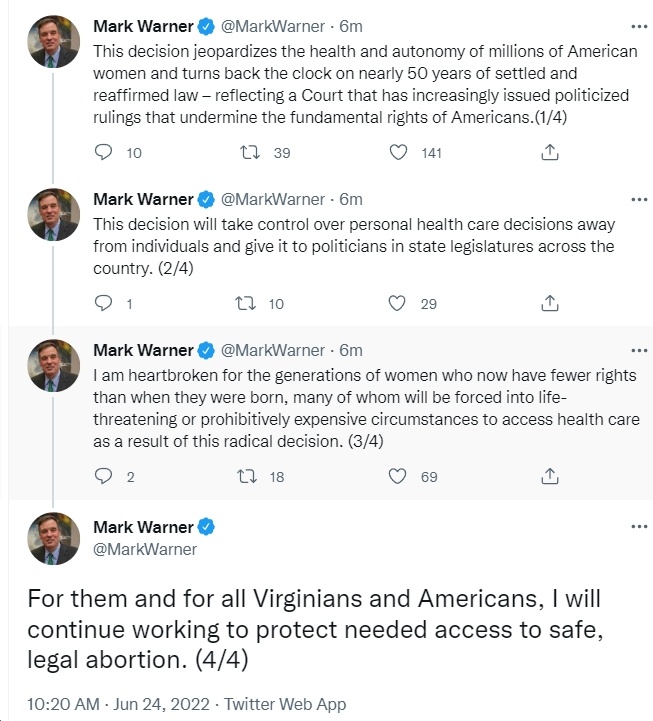Open @MarkWarner handle on the first tweet
This screenshot has height=721, width=653.
273,27
